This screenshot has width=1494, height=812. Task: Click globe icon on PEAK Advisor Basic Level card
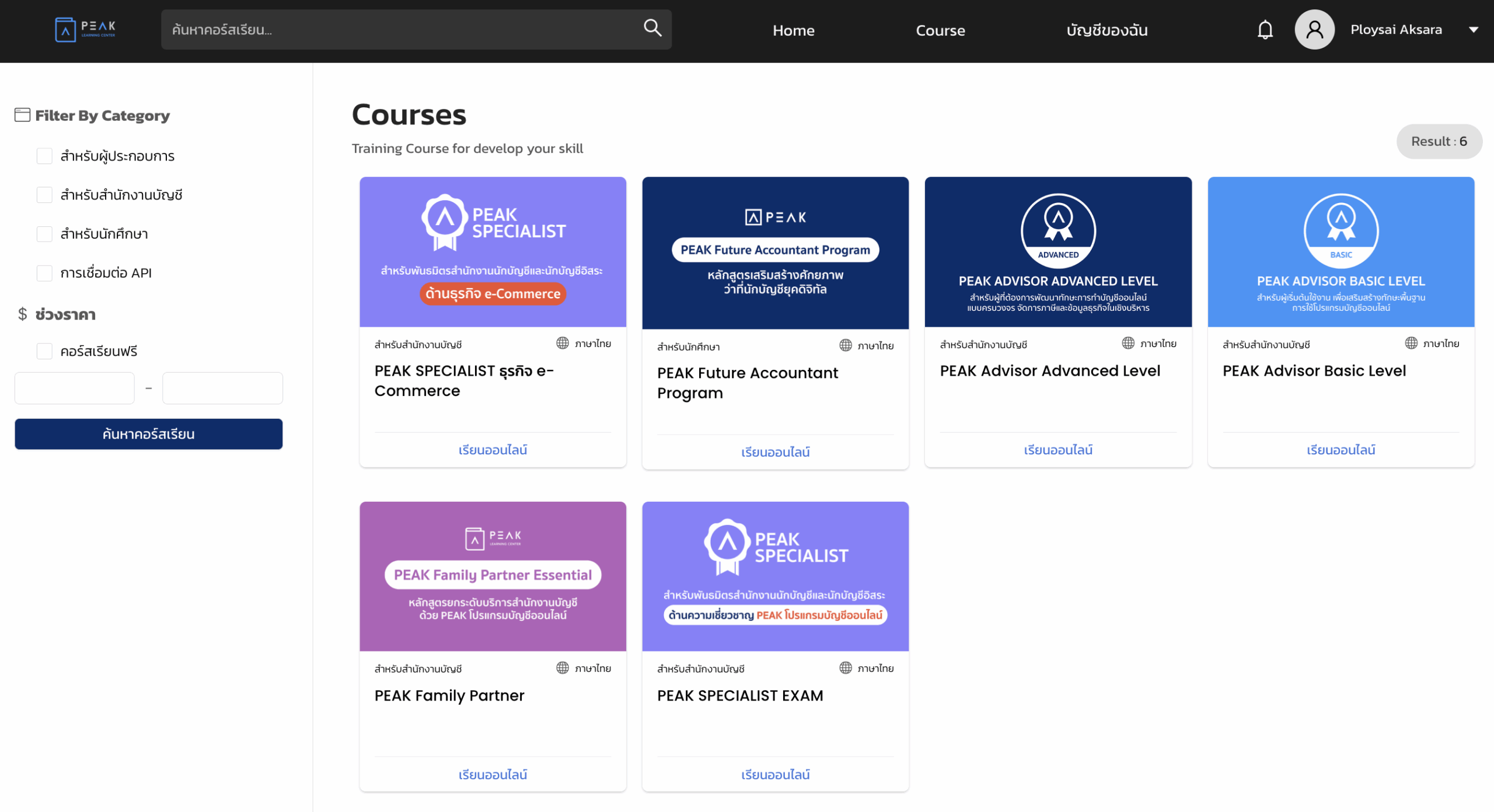pyautogui.click(x=1412, y=342)
